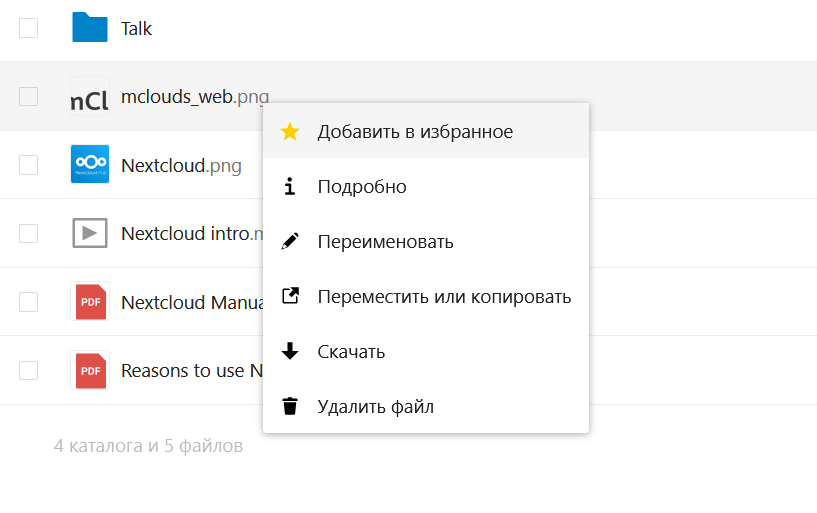Open the mclouds_web.png file name
Screen dimensions: 817x513
click(x=195, y=97)
